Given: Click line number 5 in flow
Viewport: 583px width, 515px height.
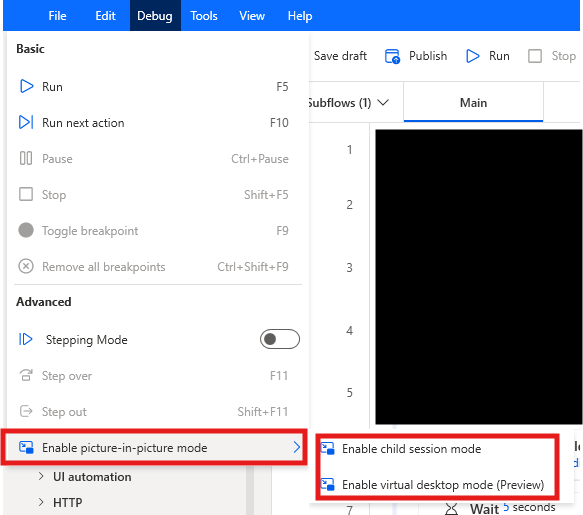Looking at the screenshot, I should 349,392.
